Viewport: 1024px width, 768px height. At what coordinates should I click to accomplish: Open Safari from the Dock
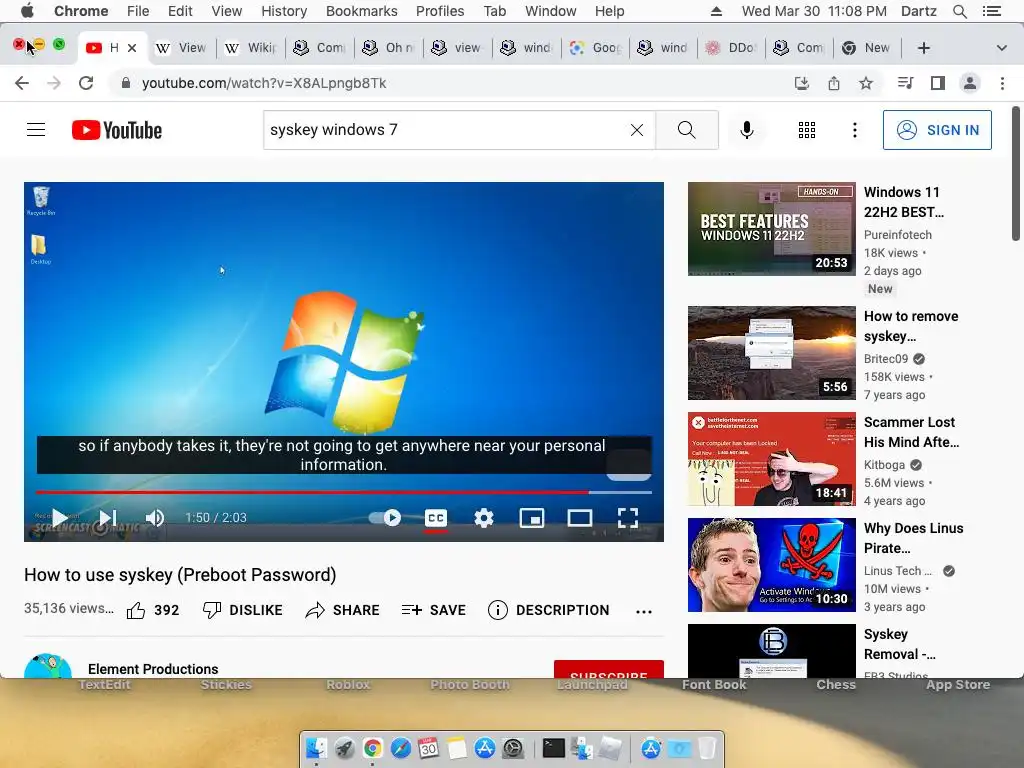tap(401, 748)
